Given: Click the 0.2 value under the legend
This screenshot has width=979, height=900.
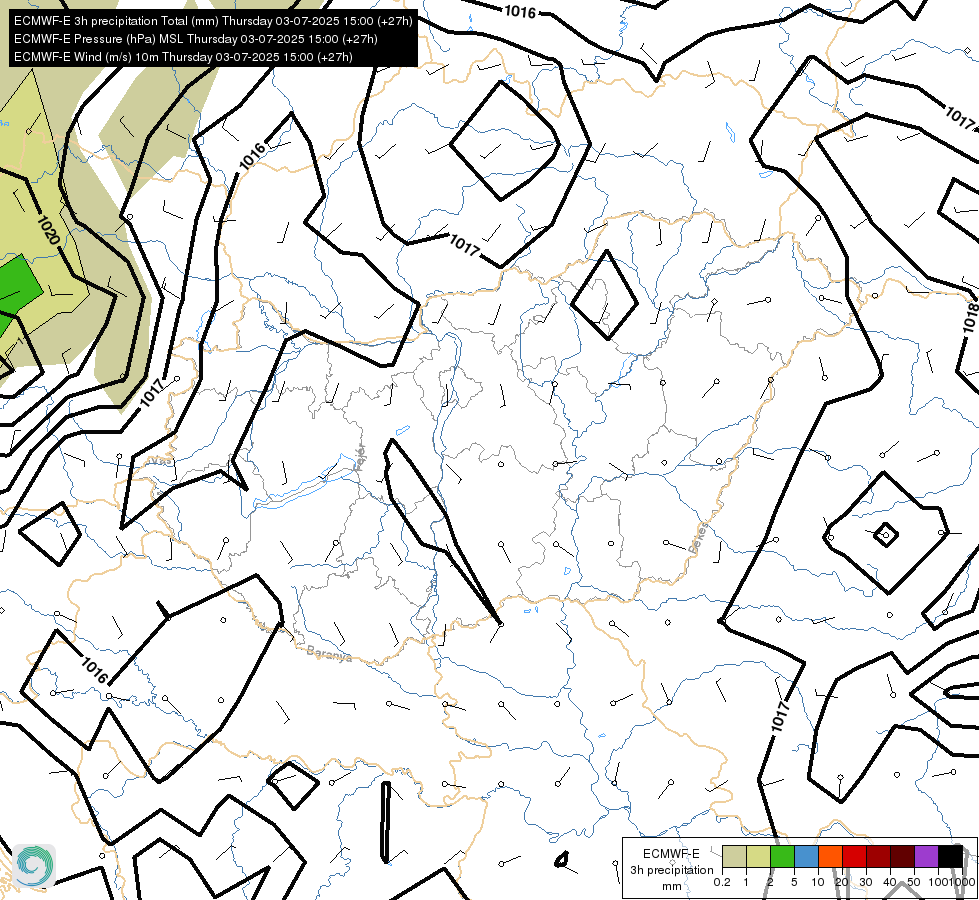Looking at the screenshot, I should tap(722, 882).
